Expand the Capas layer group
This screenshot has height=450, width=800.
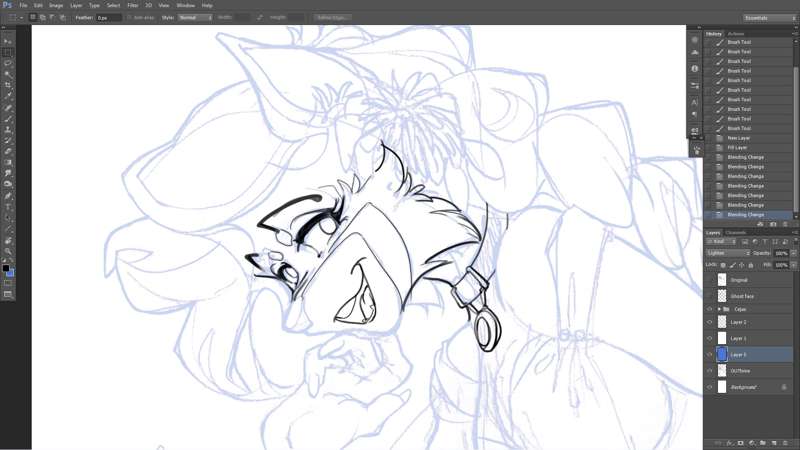coord(719,309)
